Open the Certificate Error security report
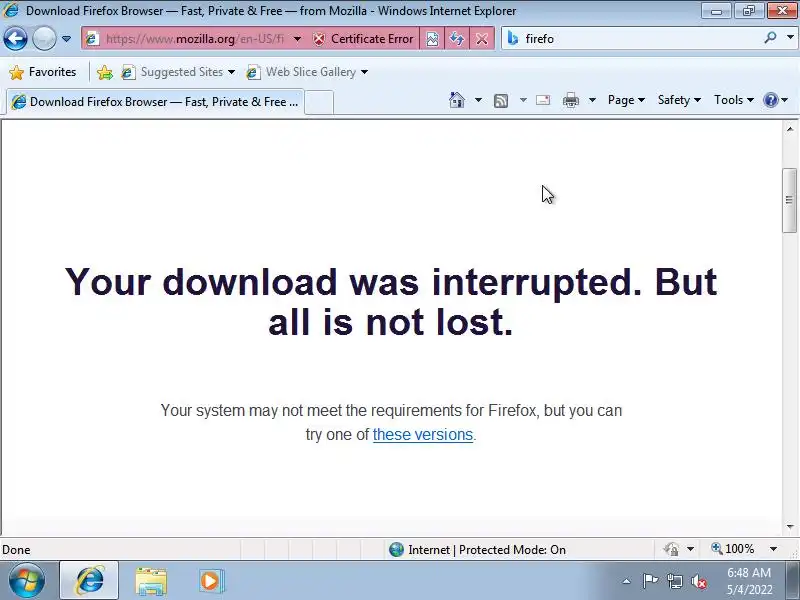This screenshot has height=600, width=800. coord(363,39)
